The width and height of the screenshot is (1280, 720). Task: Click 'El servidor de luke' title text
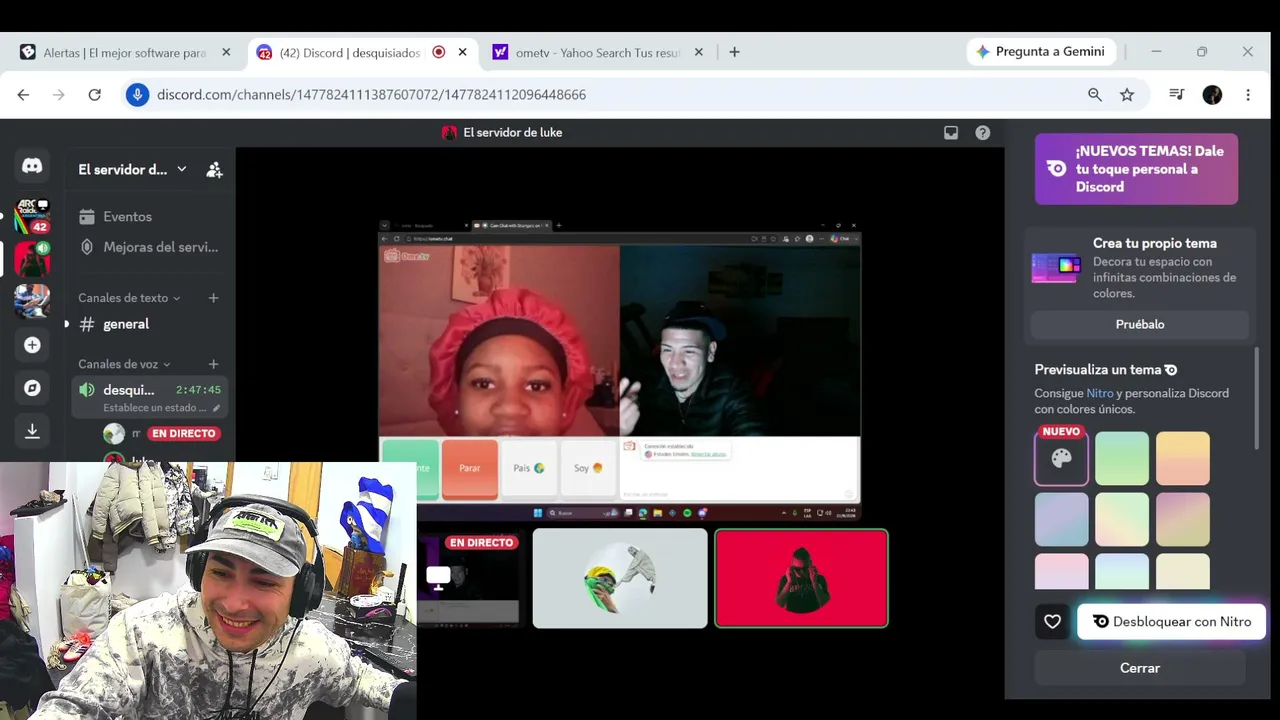click(512, 132)
